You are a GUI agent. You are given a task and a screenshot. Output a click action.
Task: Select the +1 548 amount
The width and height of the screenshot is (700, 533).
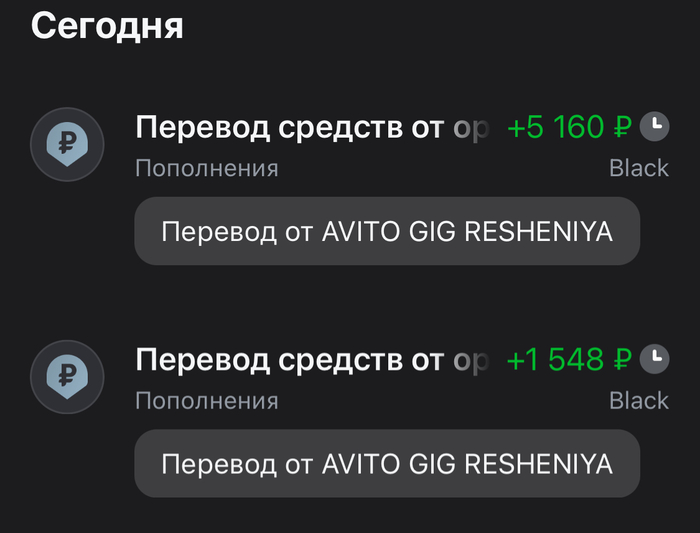(556, 360)
